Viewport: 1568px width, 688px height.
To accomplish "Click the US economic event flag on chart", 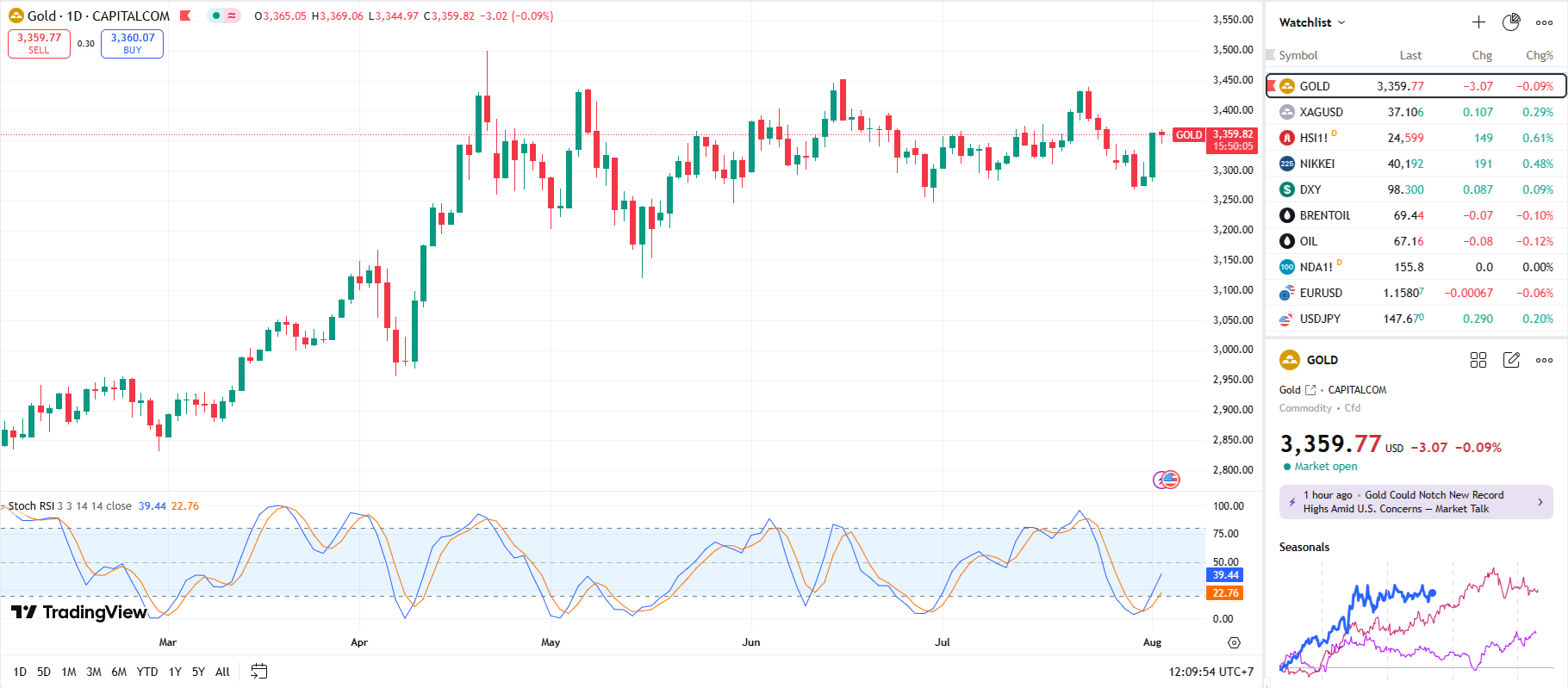I will (1169, 480).
